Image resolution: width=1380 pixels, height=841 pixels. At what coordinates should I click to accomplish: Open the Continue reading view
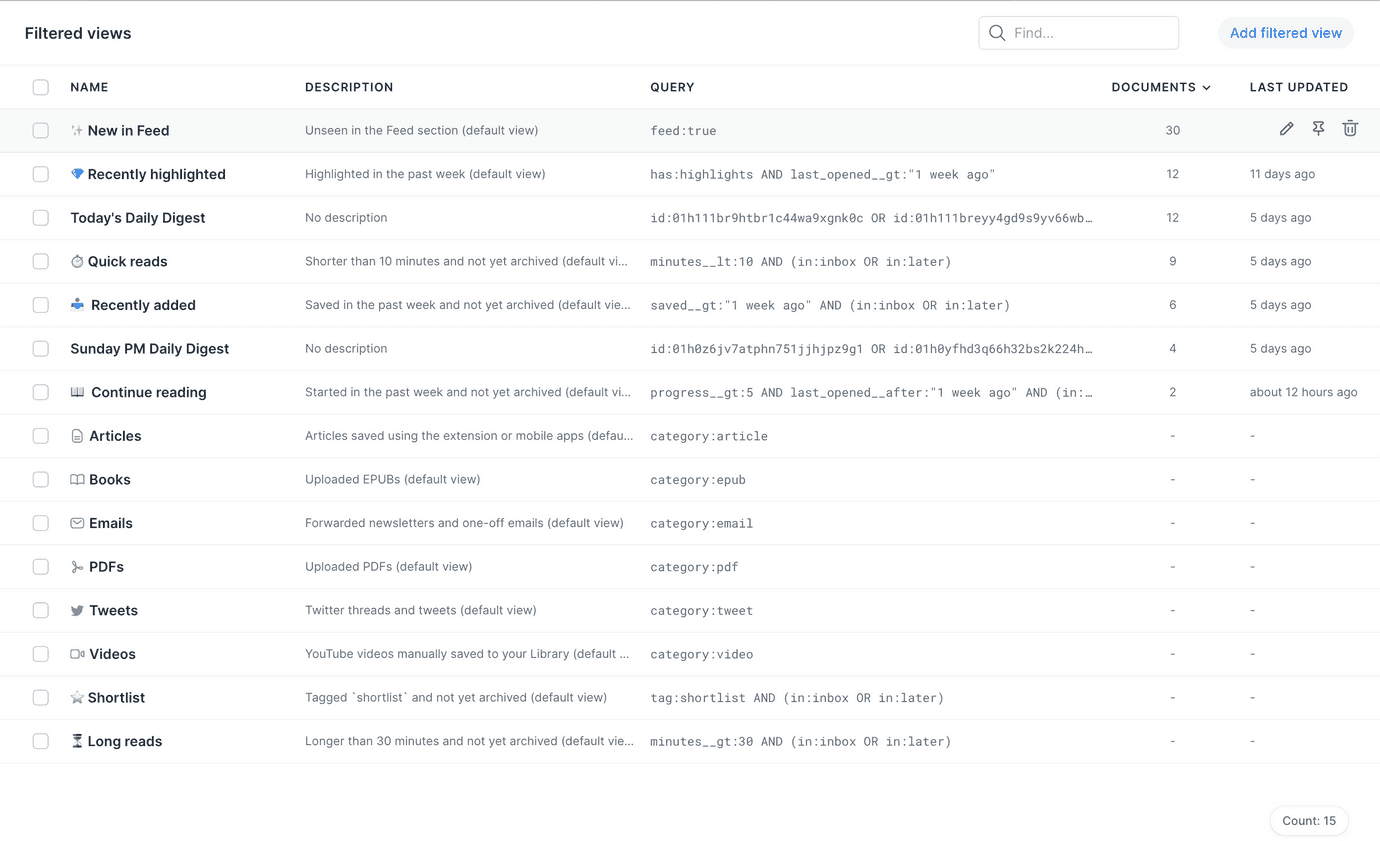pyautogui.click(x=148, y=392)
